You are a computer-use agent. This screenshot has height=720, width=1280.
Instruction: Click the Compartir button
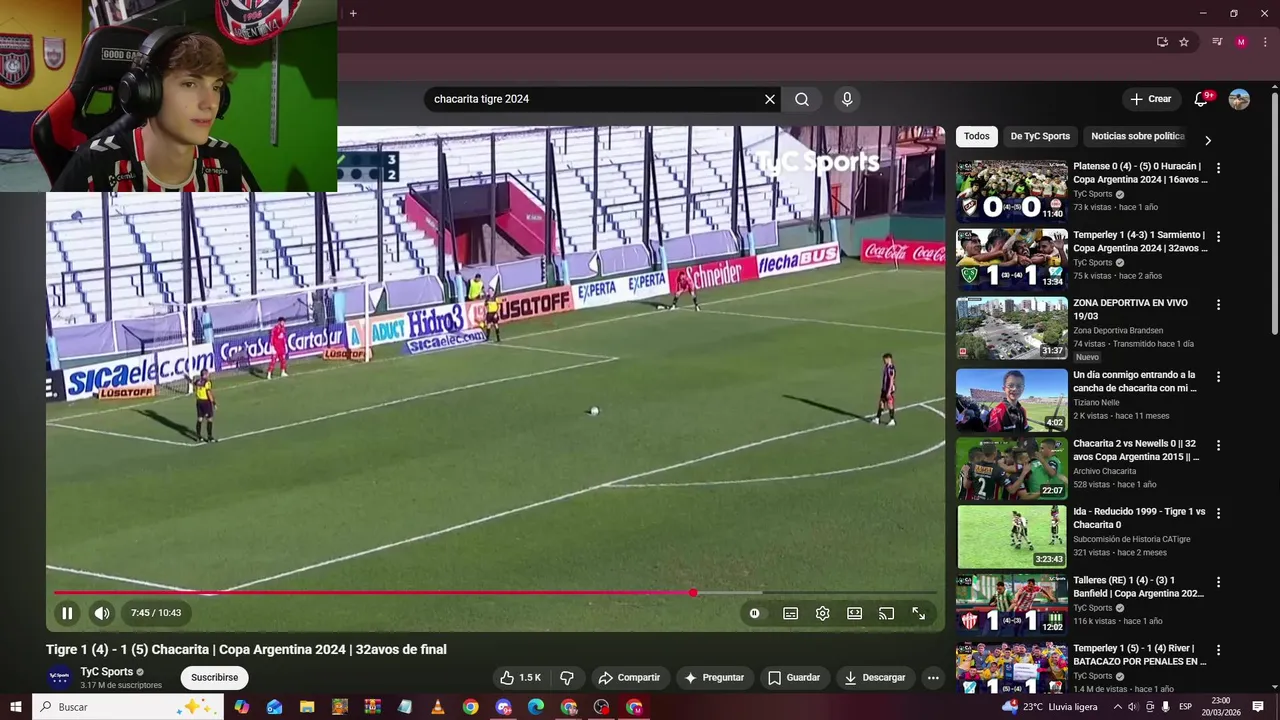pyautogui.click(x=629, y=678)
